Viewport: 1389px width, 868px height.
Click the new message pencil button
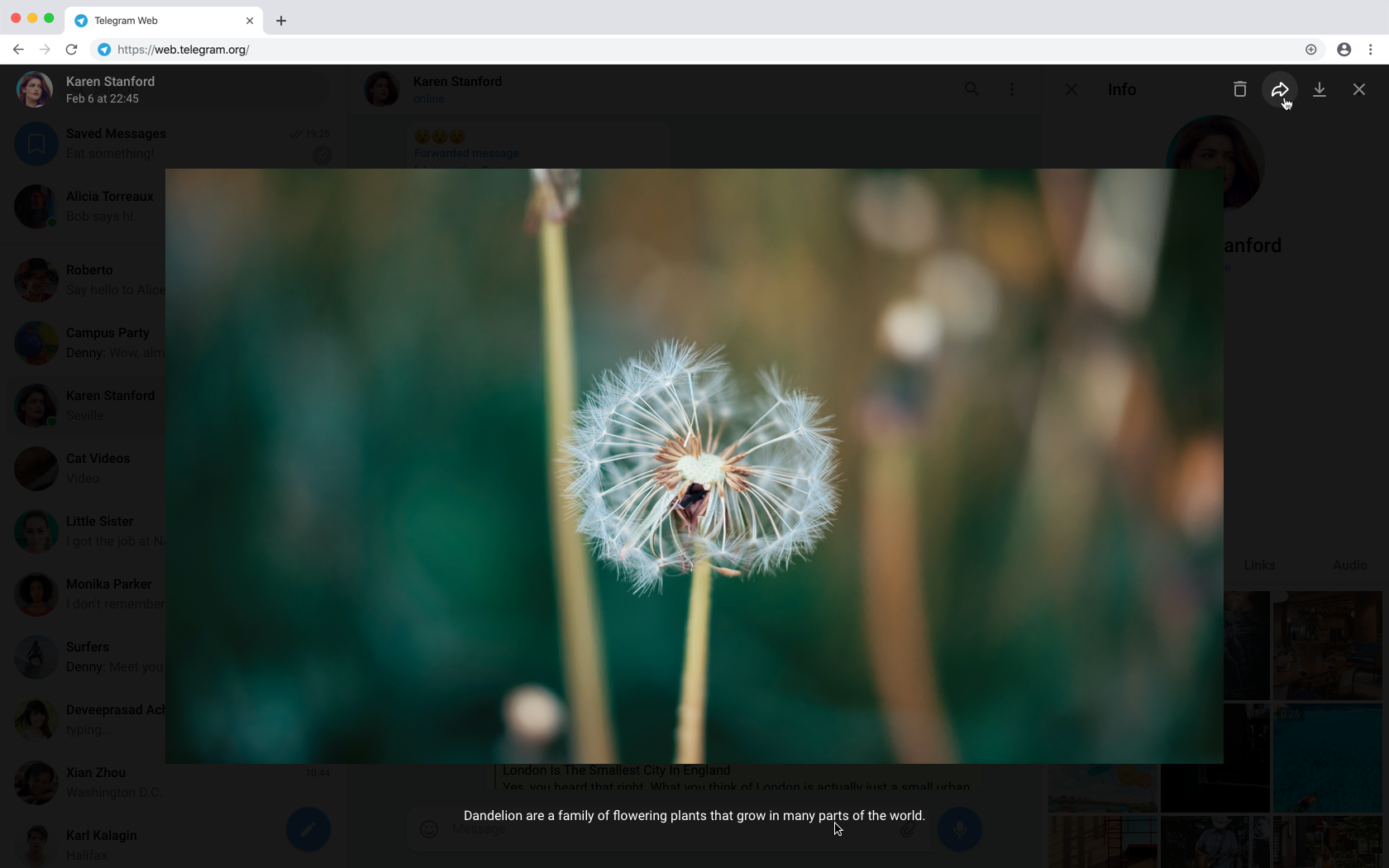(x=308, y=829)
